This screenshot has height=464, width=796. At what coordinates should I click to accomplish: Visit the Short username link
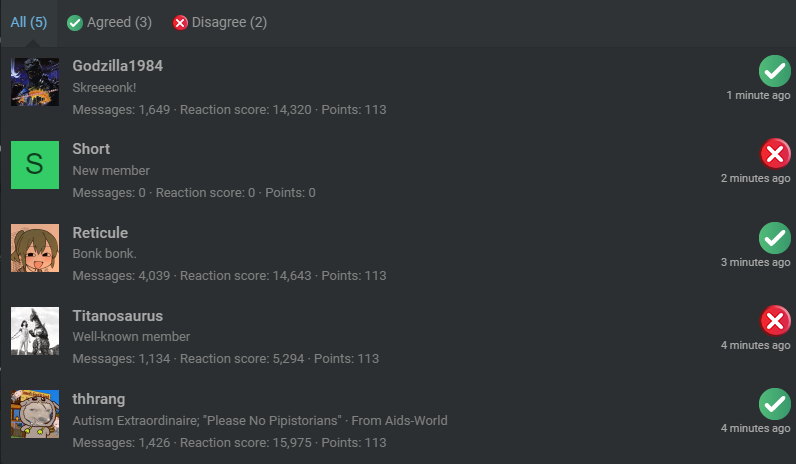click(91, 149)
